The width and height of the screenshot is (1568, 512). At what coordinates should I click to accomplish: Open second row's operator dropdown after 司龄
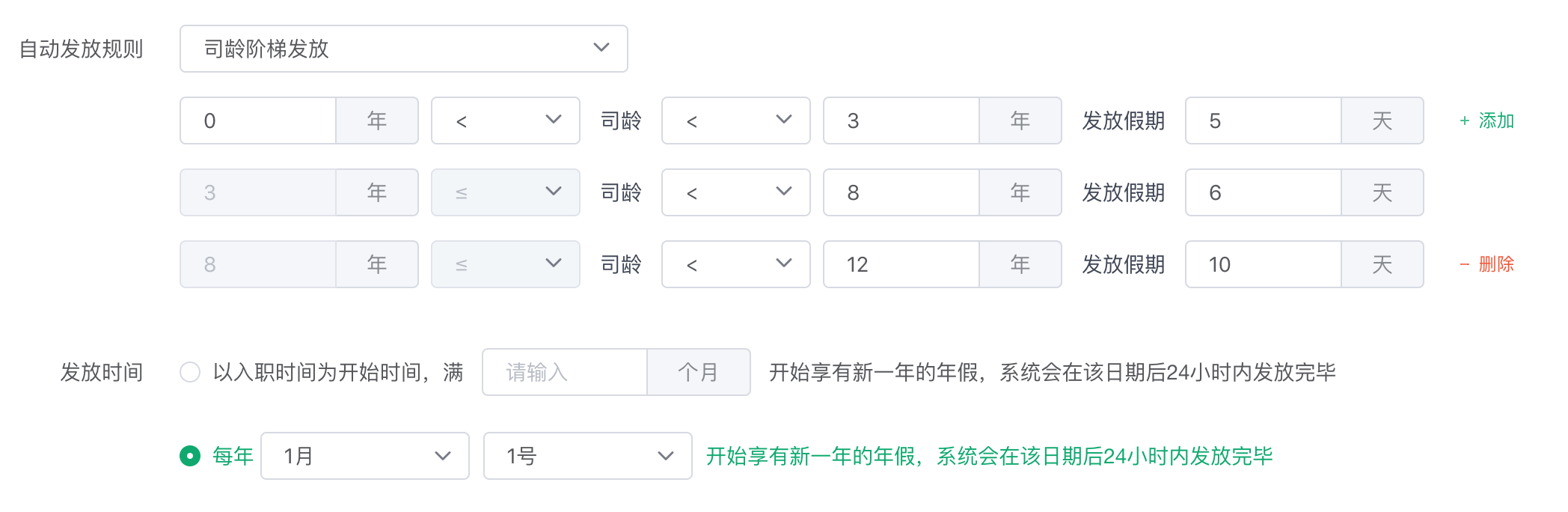pos(735,192)
